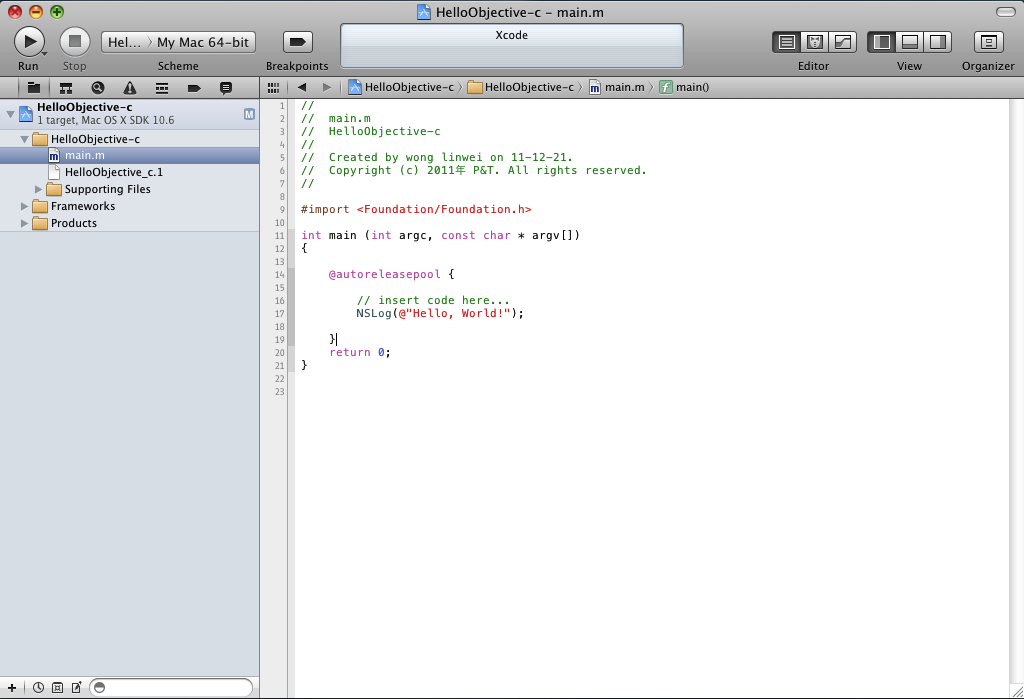
Task: Click the @autoreleasepool keyword
Action: pos(384,274)
